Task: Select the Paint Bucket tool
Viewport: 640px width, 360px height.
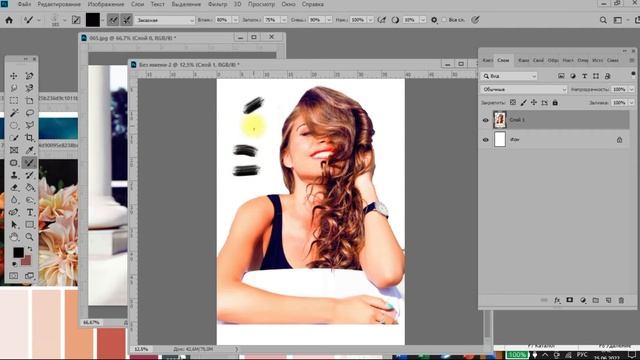Action: [x=29, y=188]
